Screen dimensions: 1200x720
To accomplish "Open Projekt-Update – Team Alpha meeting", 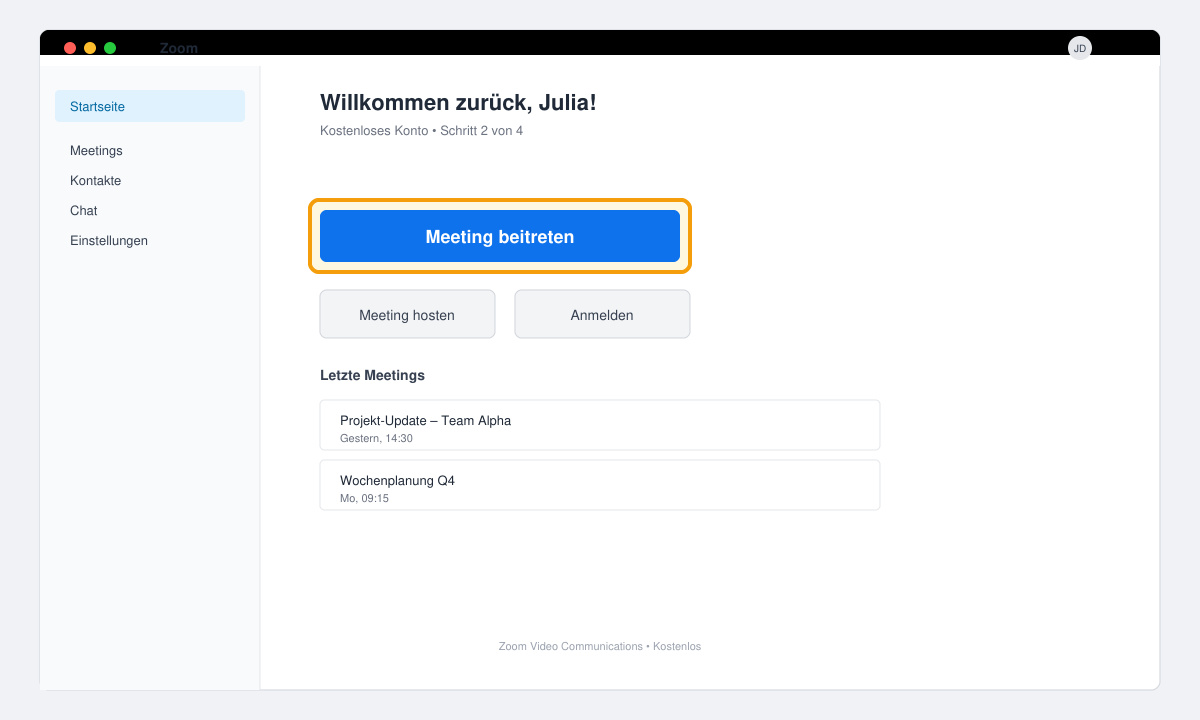I will (600, 425).
